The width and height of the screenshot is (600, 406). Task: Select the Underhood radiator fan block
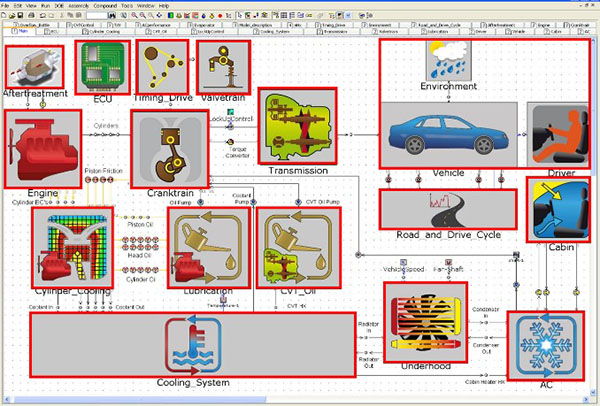(x=426, y=322)
